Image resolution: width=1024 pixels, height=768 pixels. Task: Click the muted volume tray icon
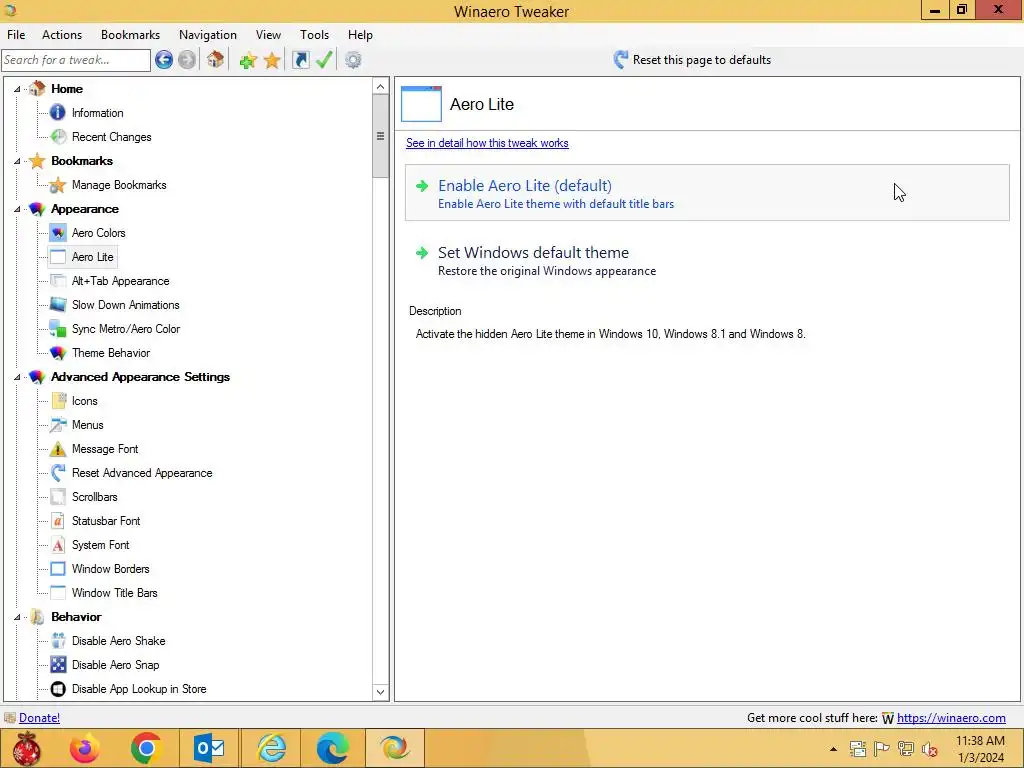point(929,749)
